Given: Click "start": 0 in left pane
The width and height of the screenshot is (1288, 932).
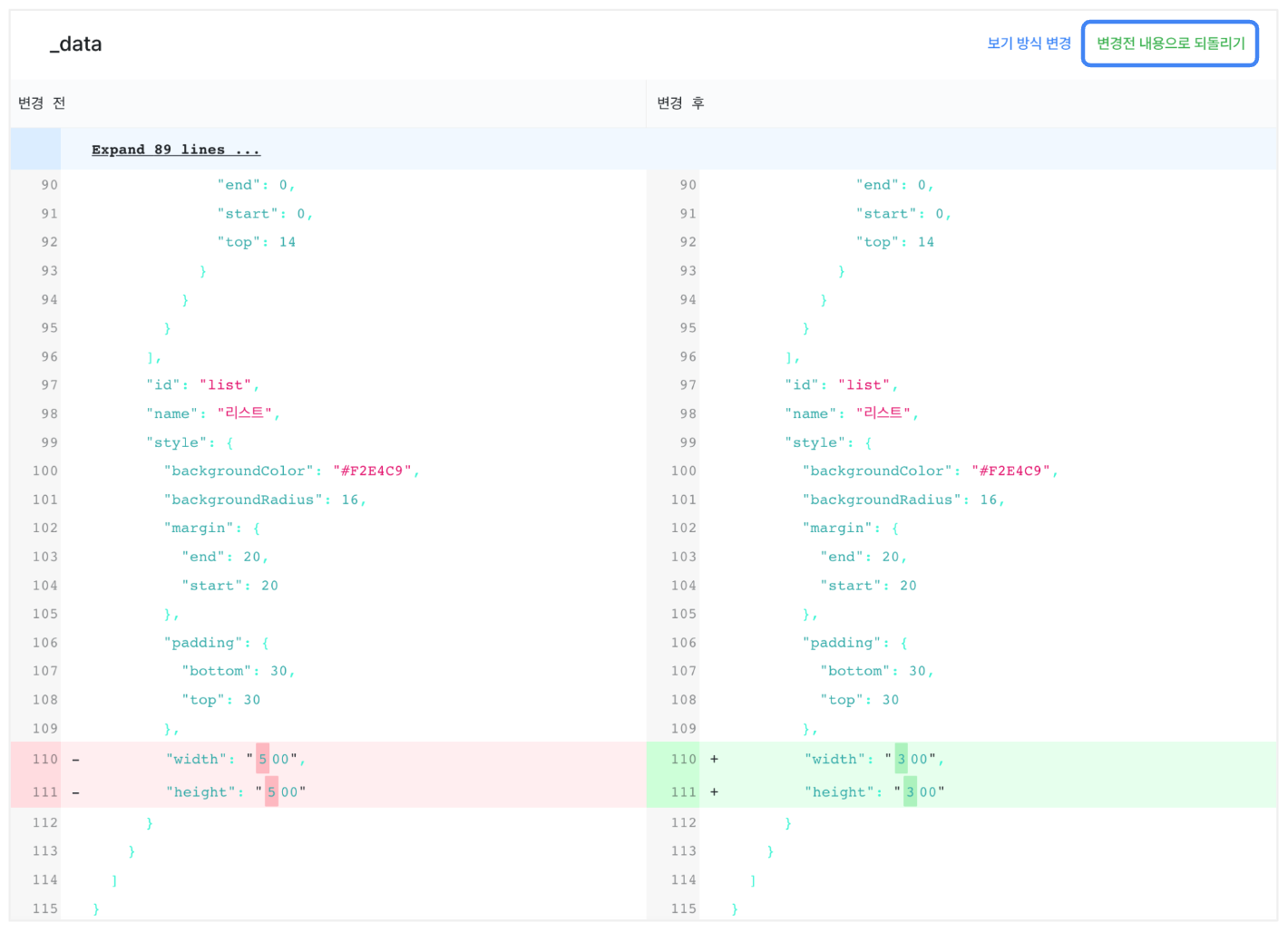Looking at the screenshot, I should pos(266,214).
